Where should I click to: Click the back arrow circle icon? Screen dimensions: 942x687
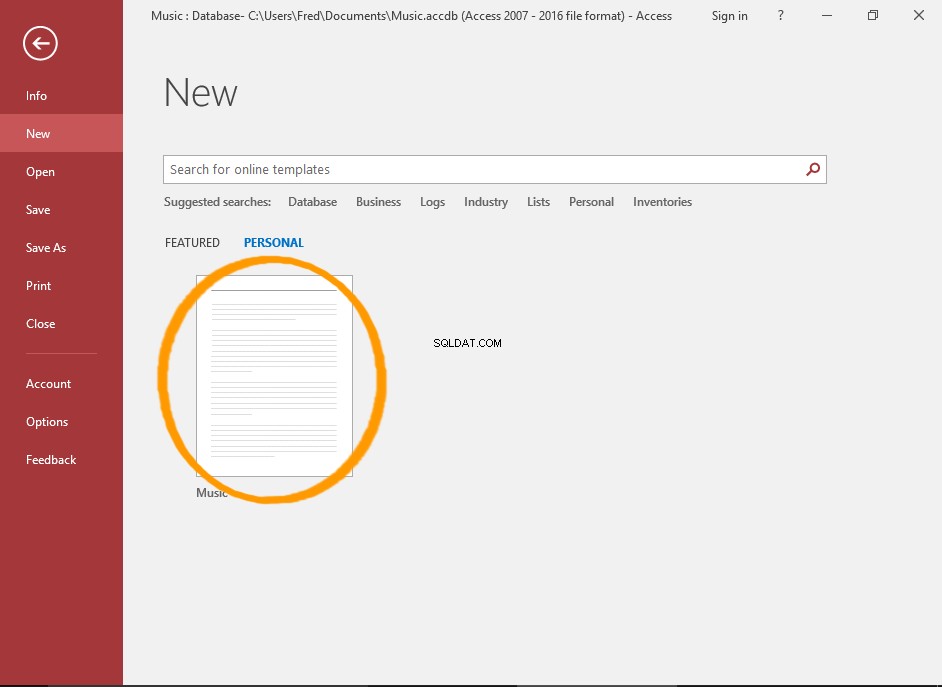tap(40, 43)
